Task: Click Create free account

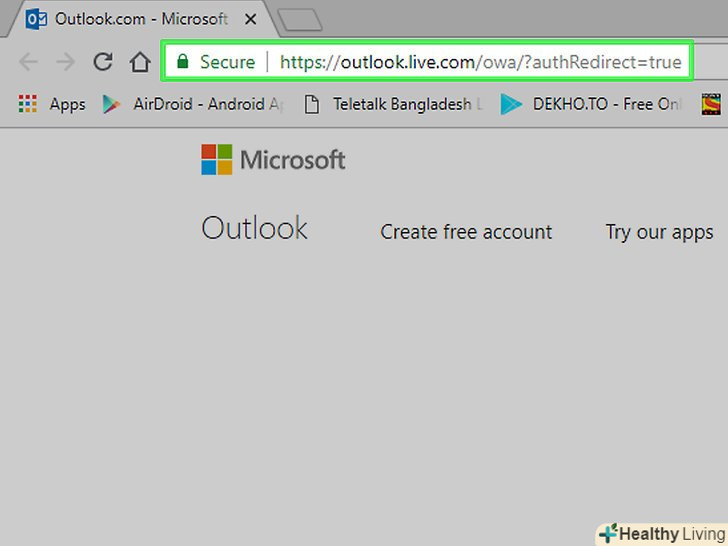Action: (466, 232)
